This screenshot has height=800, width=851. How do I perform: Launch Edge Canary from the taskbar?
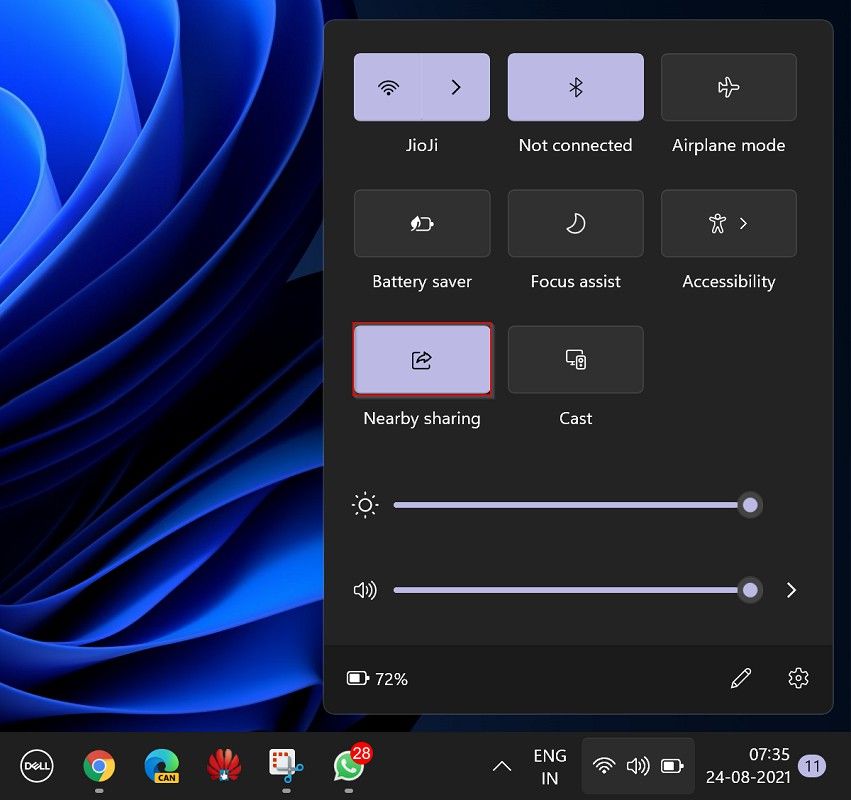(x=161, y=766)
